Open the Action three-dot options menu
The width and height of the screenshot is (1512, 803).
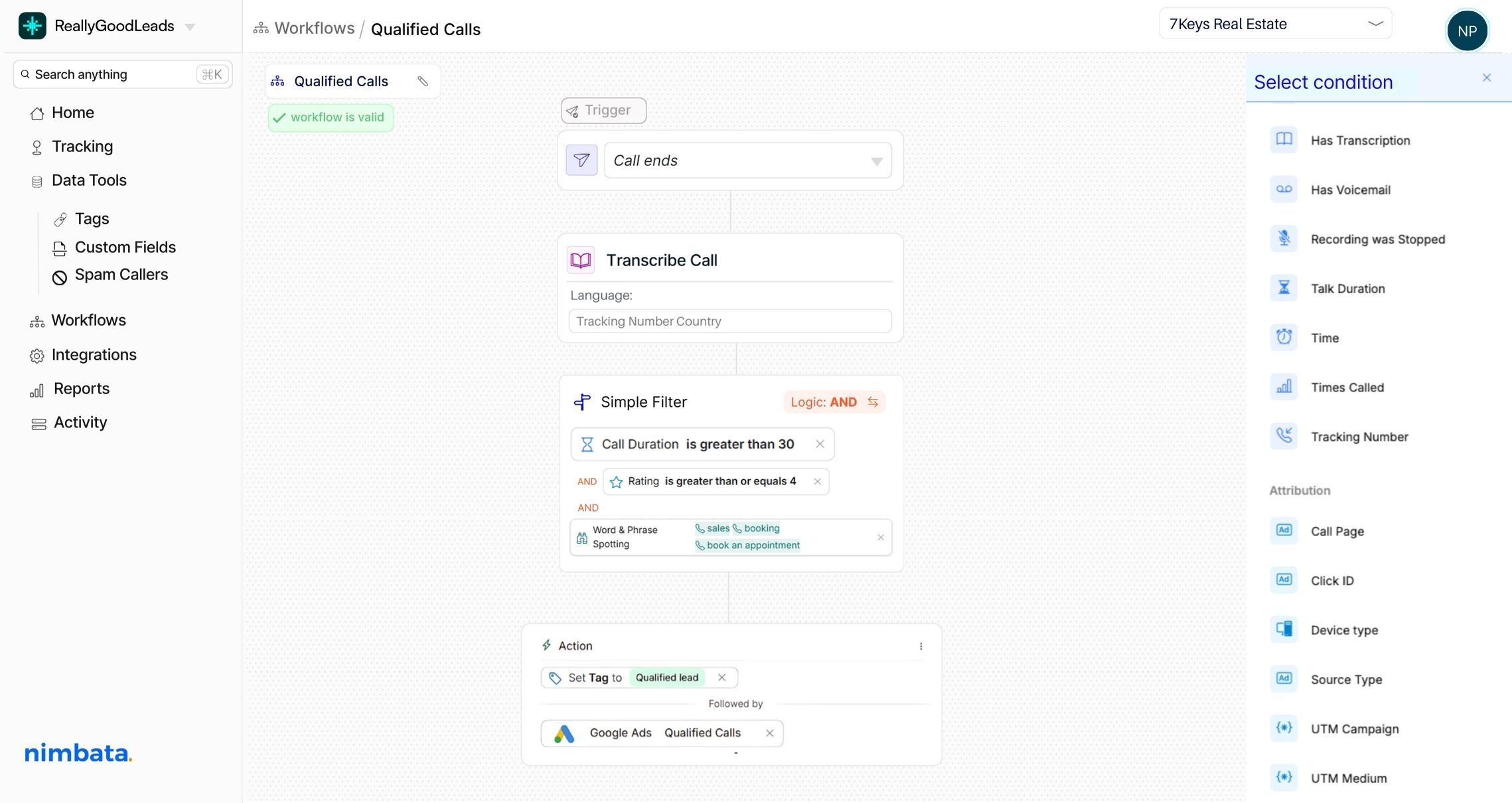(x=921, y=646)
